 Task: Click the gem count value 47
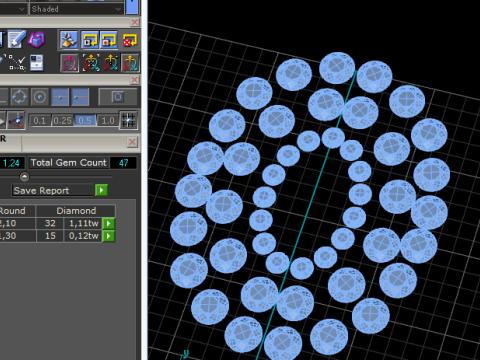123,163
